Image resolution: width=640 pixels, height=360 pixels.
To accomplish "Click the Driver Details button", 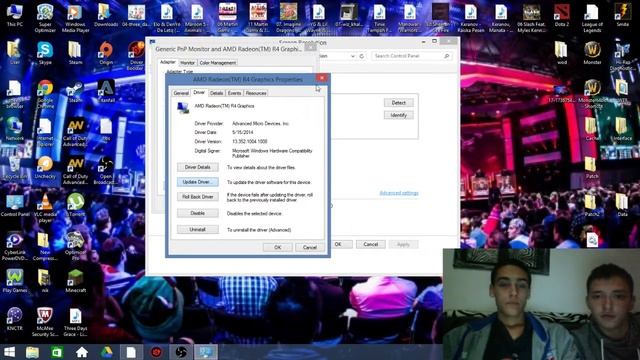I will [198, 167].
